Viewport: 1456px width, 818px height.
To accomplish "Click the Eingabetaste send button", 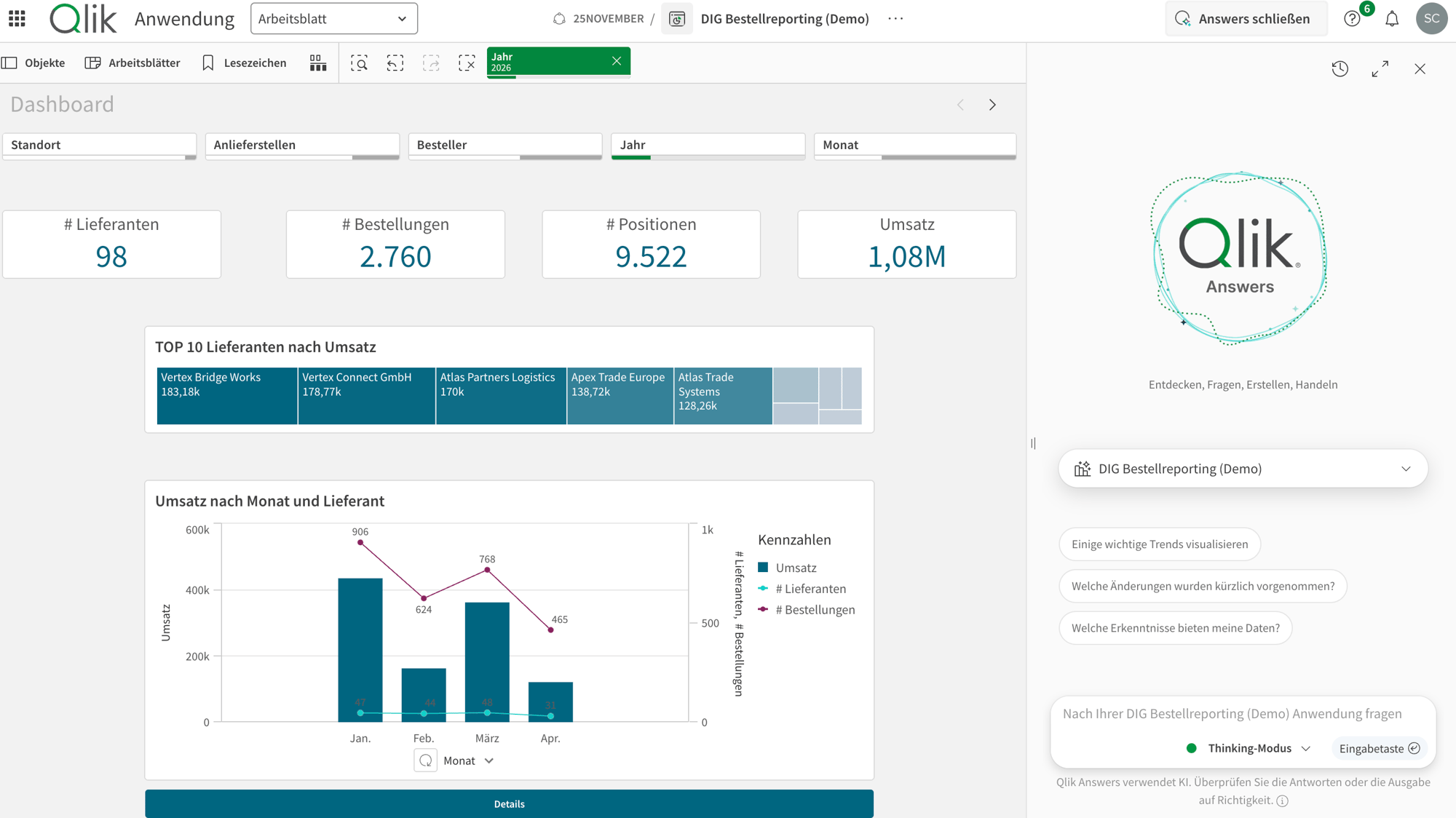I will pyautogui.click(x=1380, y=748).
